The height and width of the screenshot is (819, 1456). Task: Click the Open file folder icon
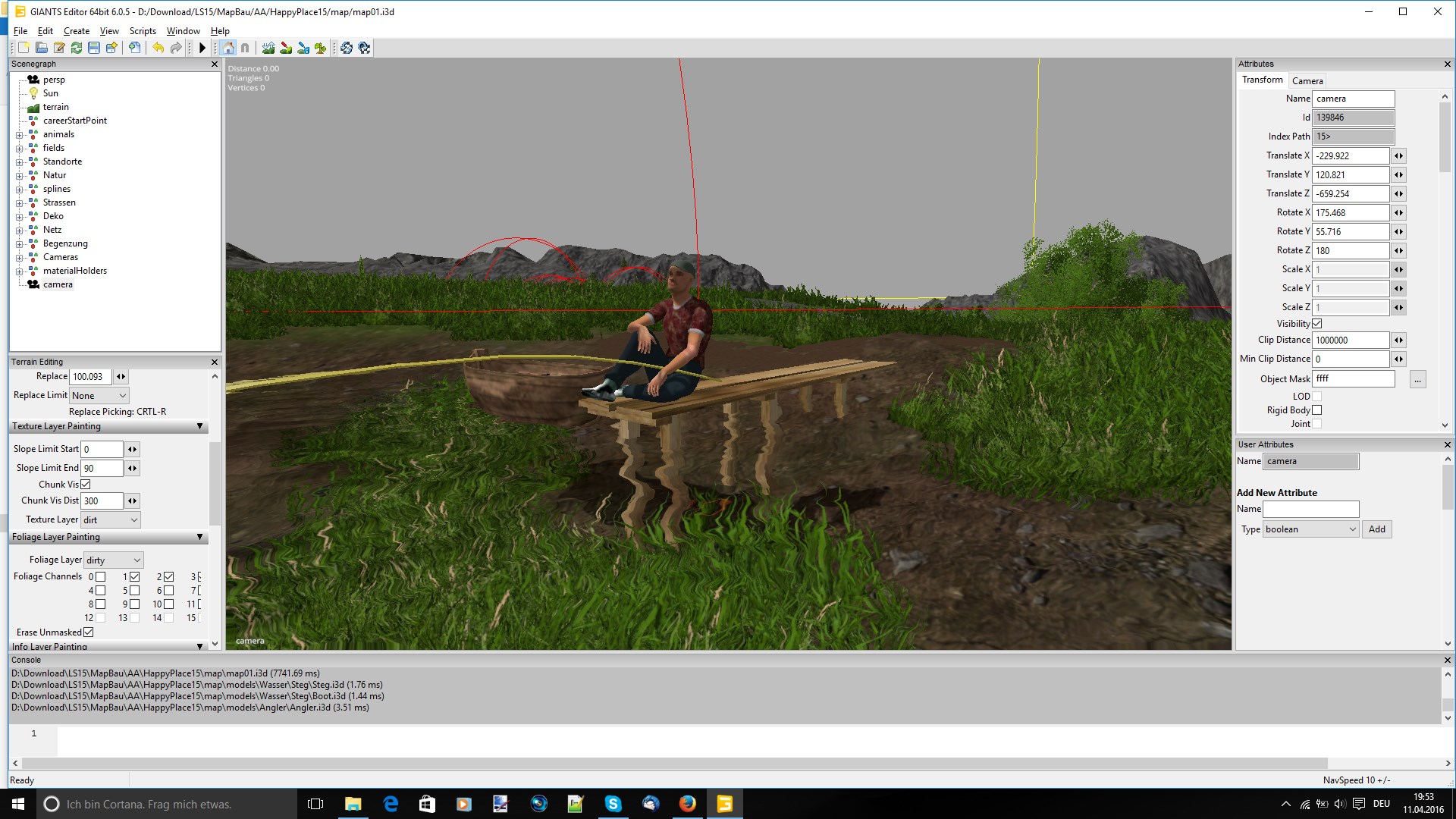[42, 48]
